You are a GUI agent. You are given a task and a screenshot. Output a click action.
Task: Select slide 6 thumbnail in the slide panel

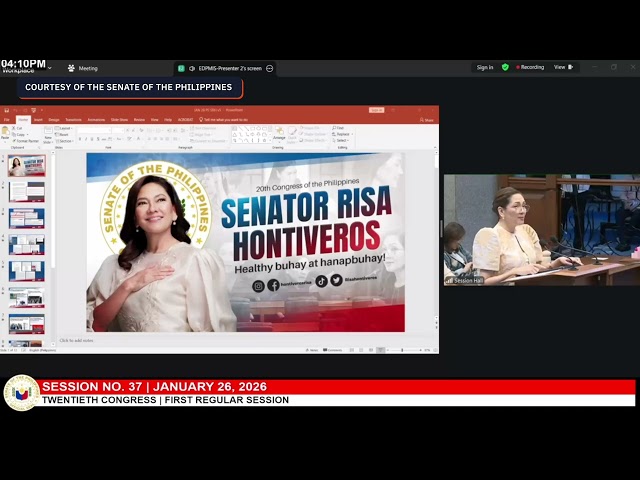[27, 298]
